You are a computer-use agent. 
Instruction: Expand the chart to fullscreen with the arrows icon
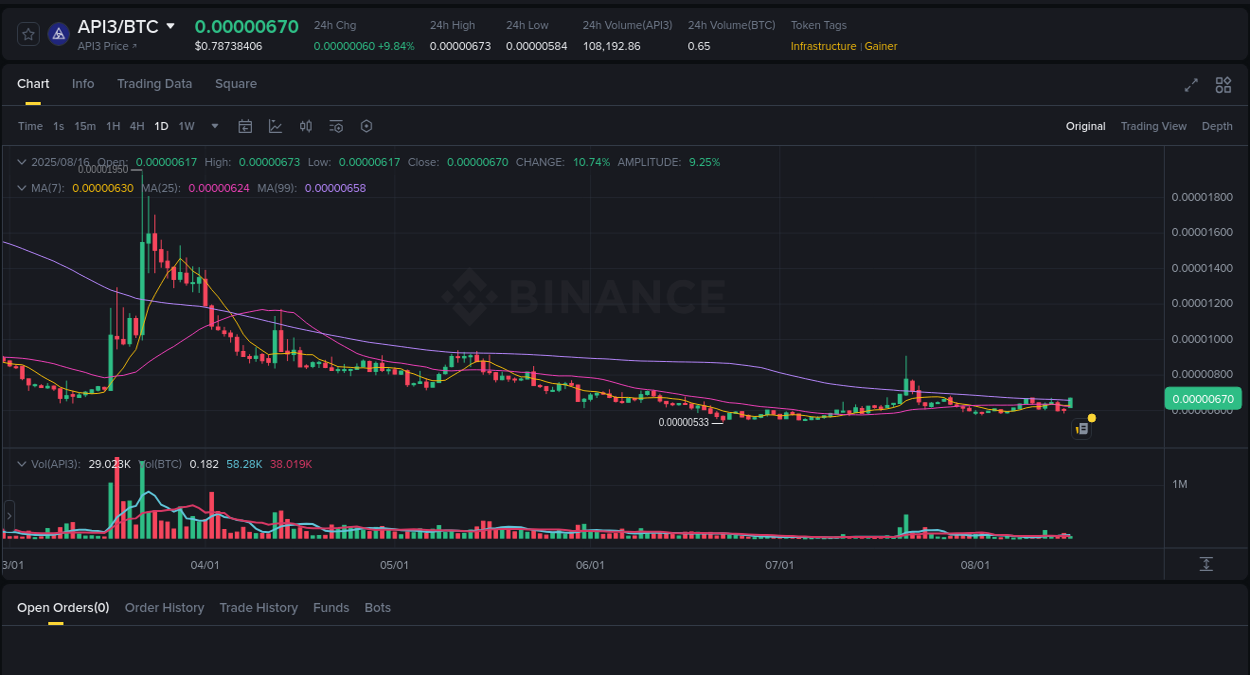pyautogui.click(x=1190, y=85)
